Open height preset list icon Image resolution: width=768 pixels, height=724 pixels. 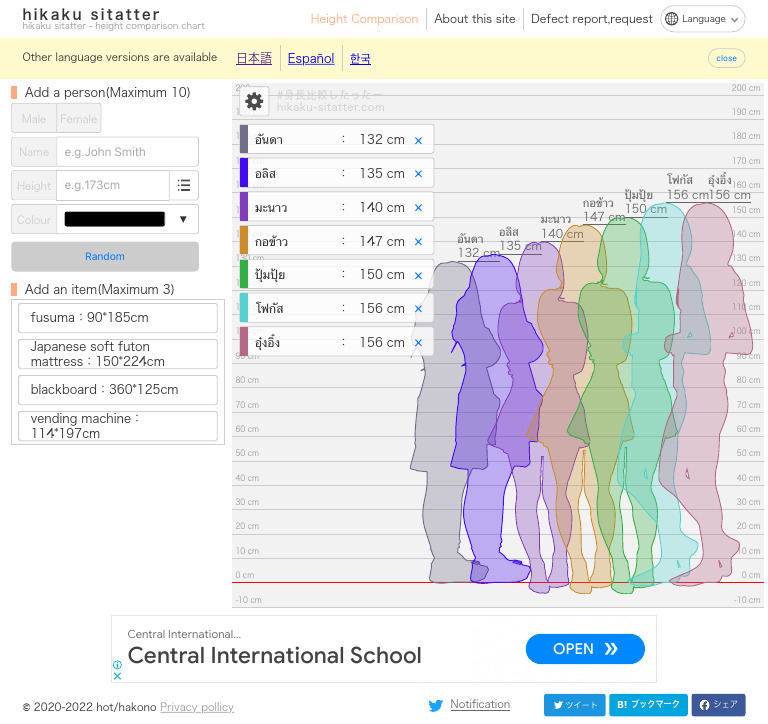tap(184, 185)
